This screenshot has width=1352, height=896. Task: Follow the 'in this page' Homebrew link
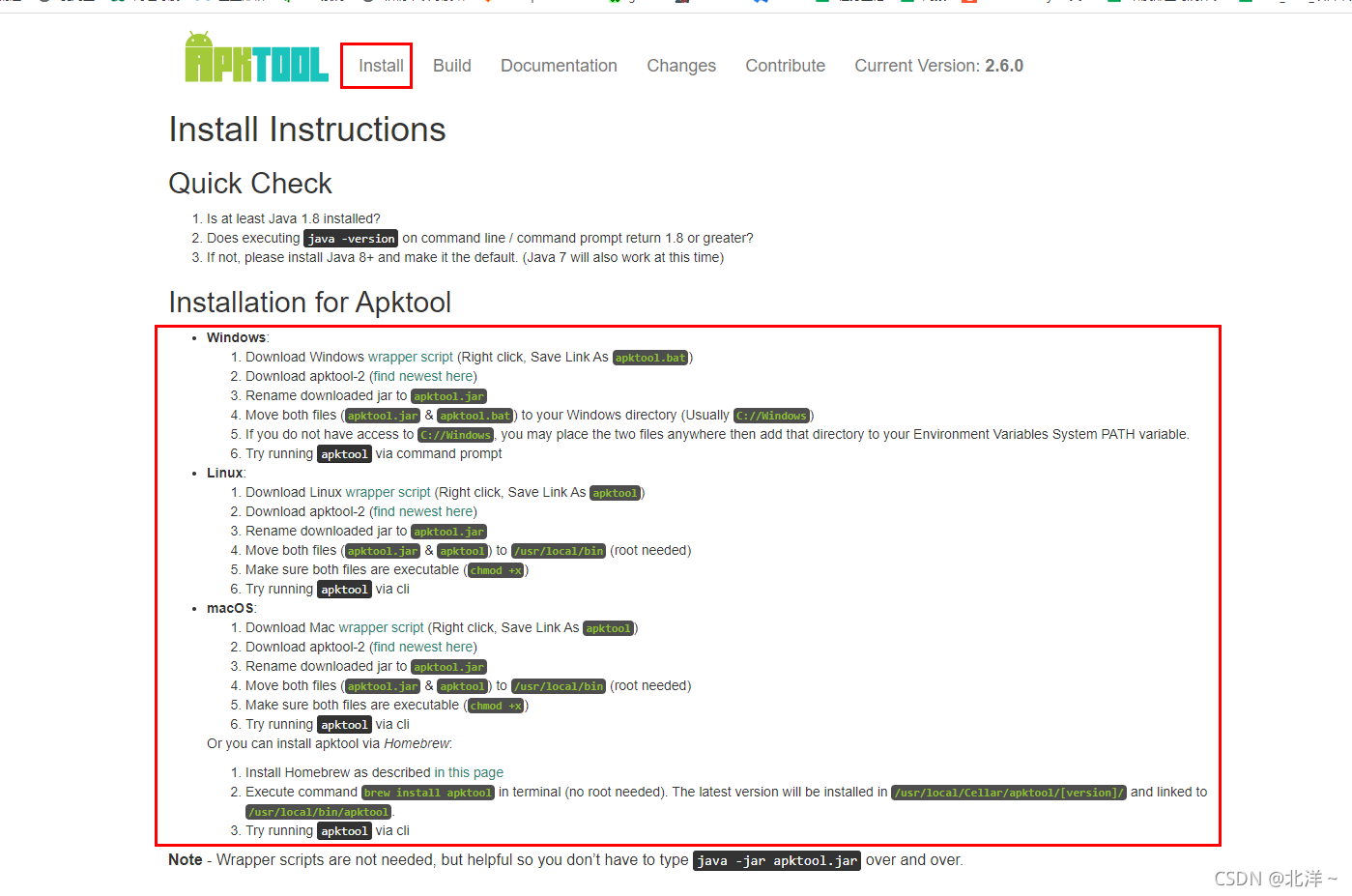[x=469, y=772]
